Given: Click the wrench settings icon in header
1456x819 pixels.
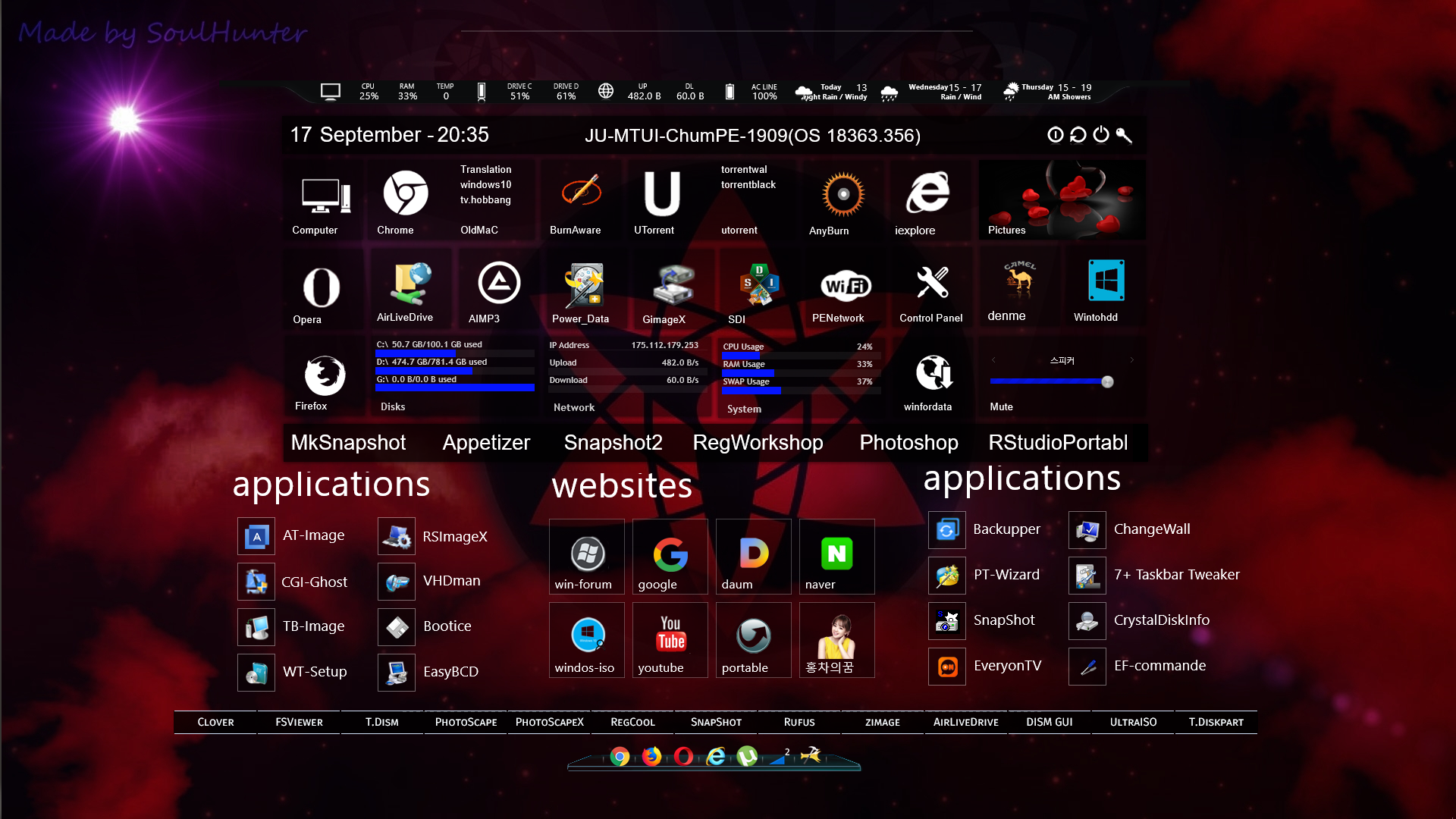Looking at the screenshot, I should click(1124, 135).
